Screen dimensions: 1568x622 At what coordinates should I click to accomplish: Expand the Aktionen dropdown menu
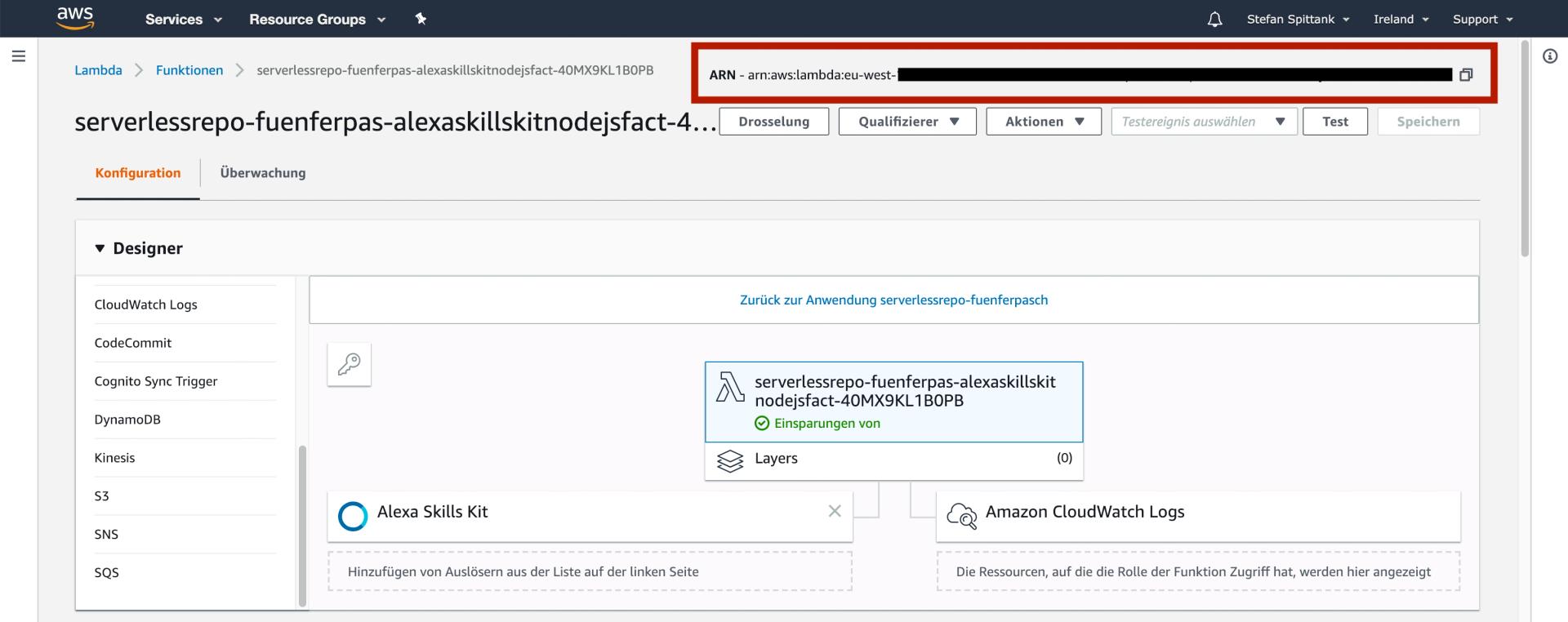[1043, 122]
